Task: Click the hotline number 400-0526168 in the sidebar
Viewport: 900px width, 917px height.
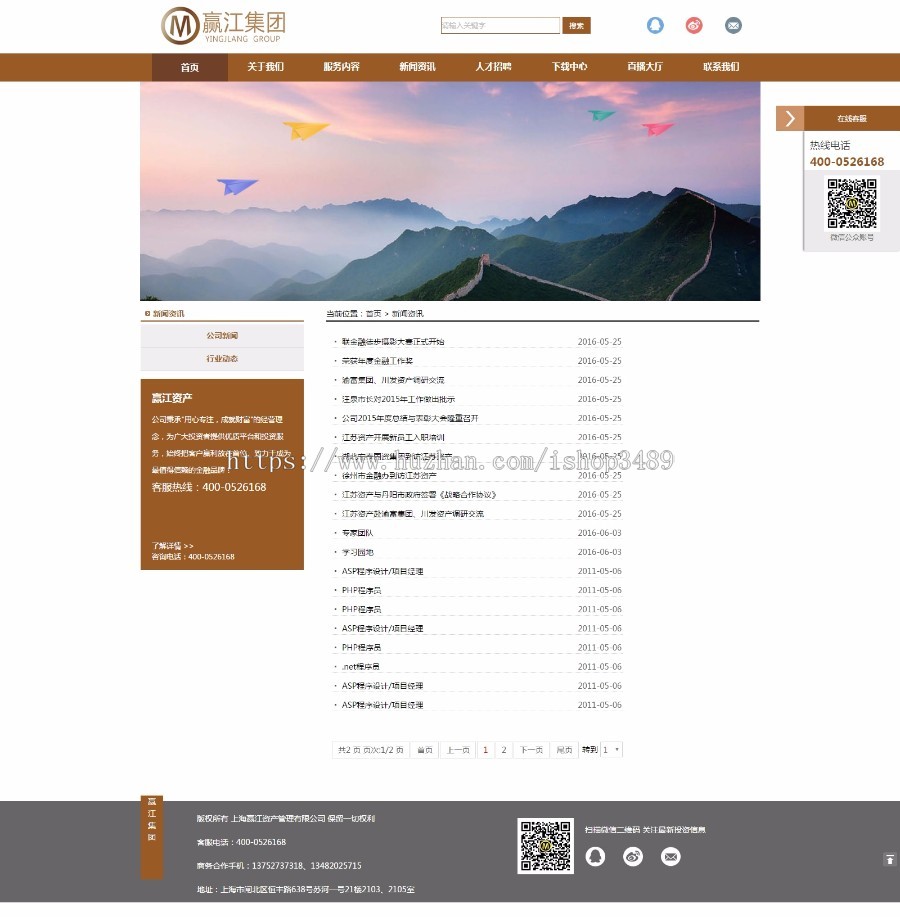Action: [847, 162]
